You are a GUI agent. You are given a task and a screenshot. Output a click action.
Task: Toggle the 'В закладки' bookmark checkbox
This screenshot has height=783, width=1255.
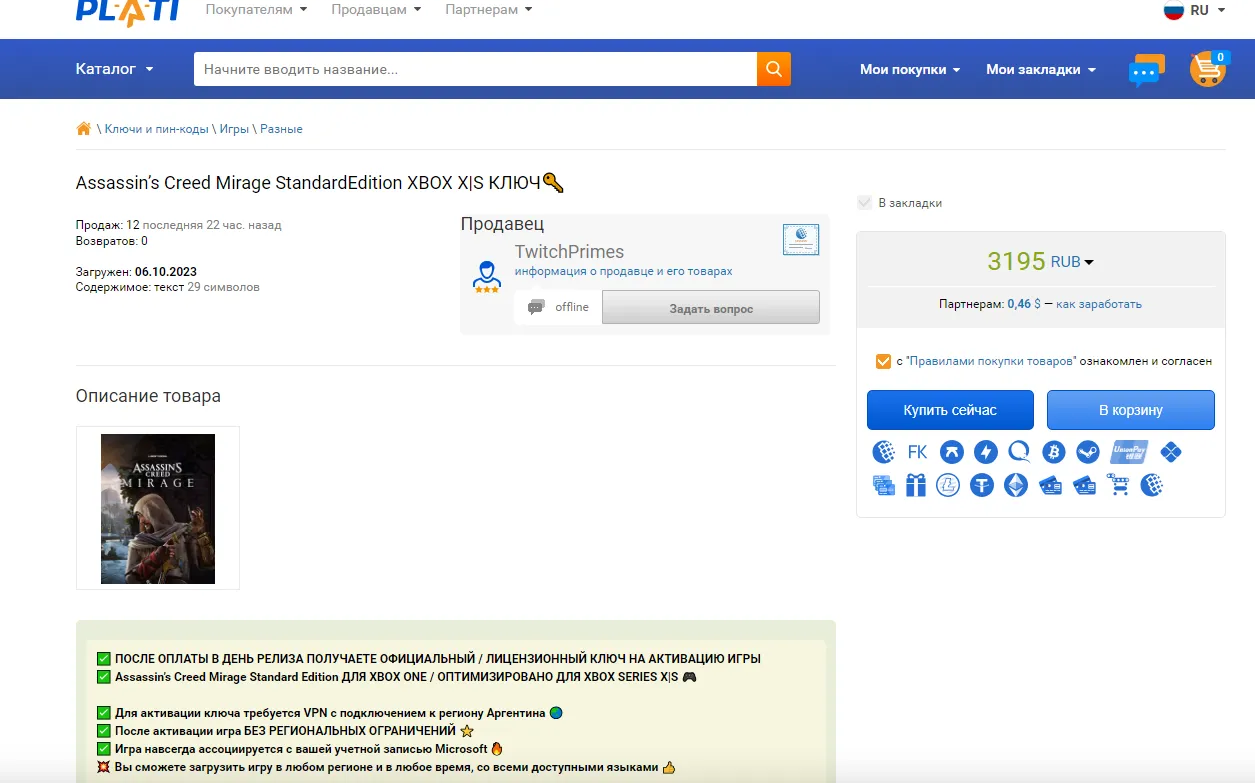click(x=865, y=203)
